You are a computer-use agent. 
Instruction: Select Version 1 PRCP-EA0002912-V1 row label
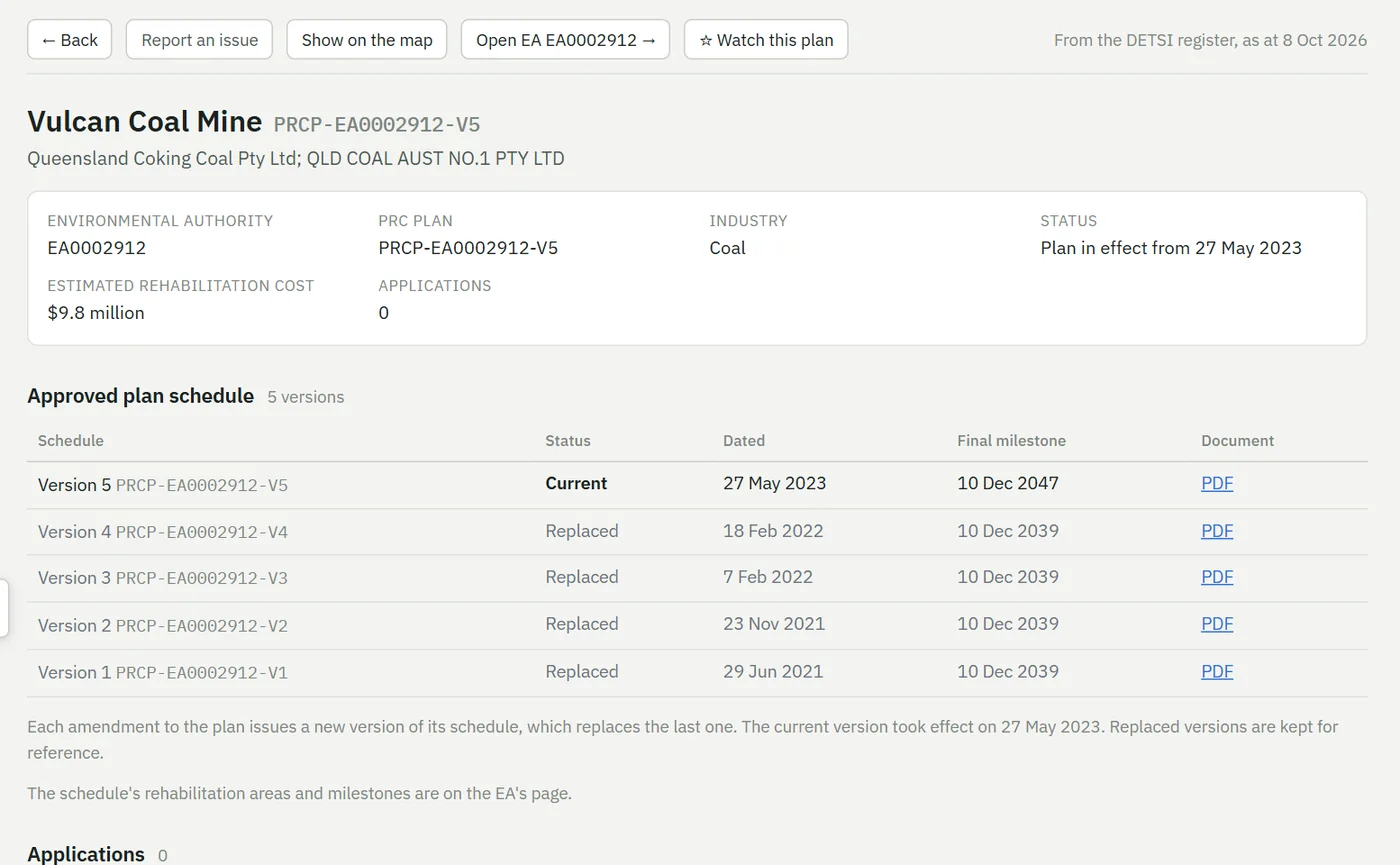163,673
